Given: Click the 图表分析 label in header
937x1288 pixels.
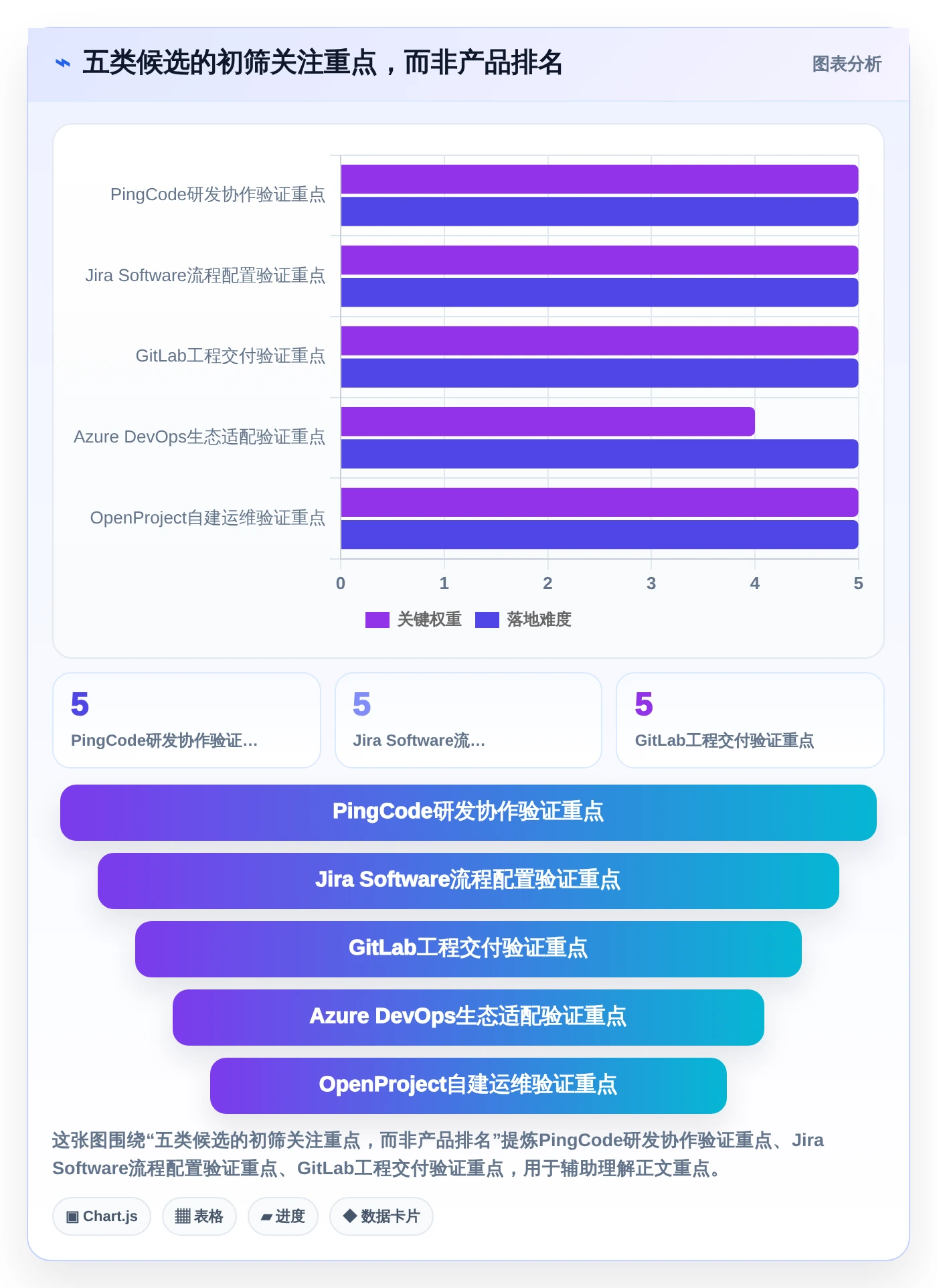Looking at the screenshot, I should click(x=847, y=64).
